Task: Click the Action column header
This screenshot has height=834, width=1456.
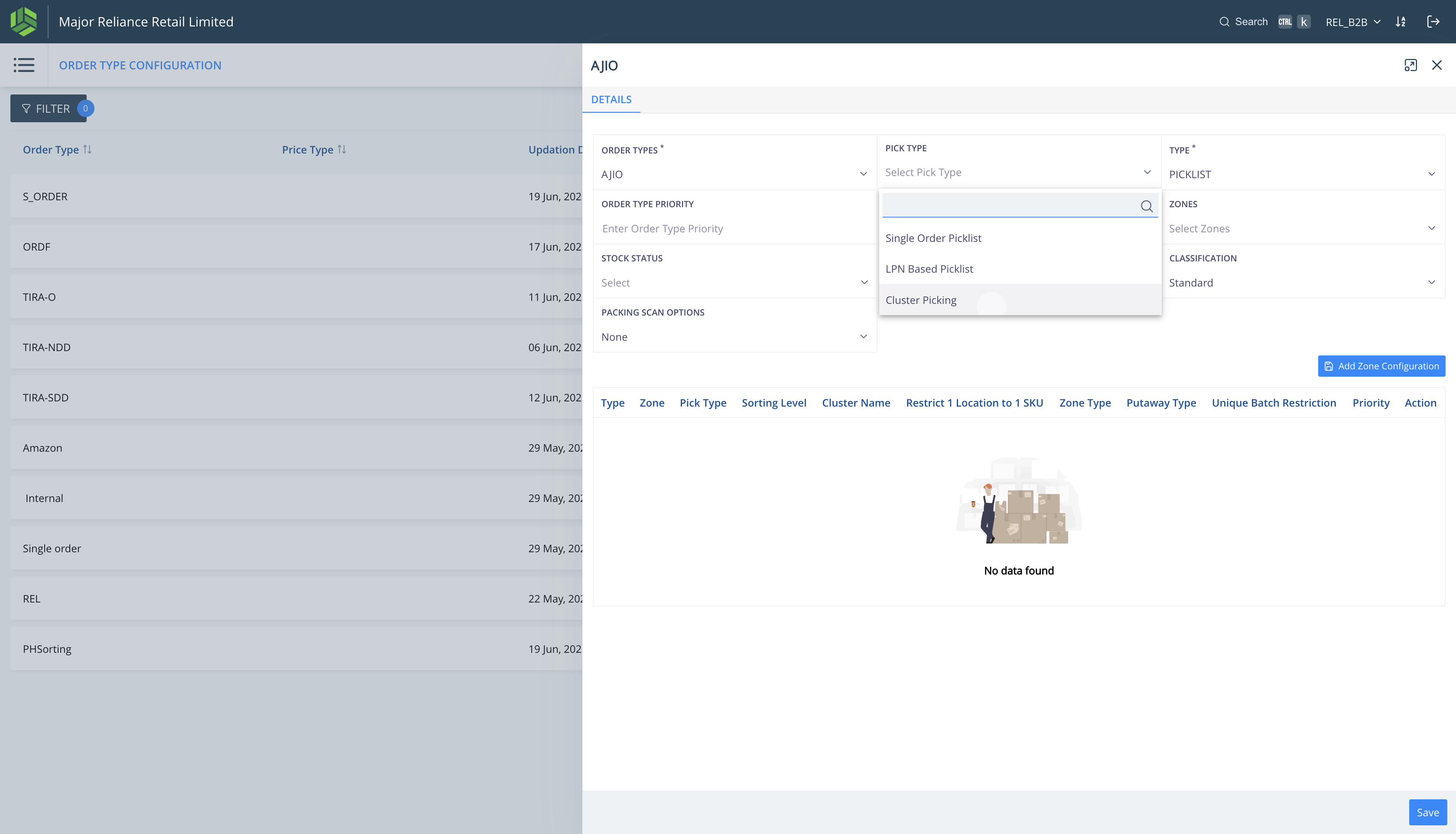Action: (x=1420, y=403)
